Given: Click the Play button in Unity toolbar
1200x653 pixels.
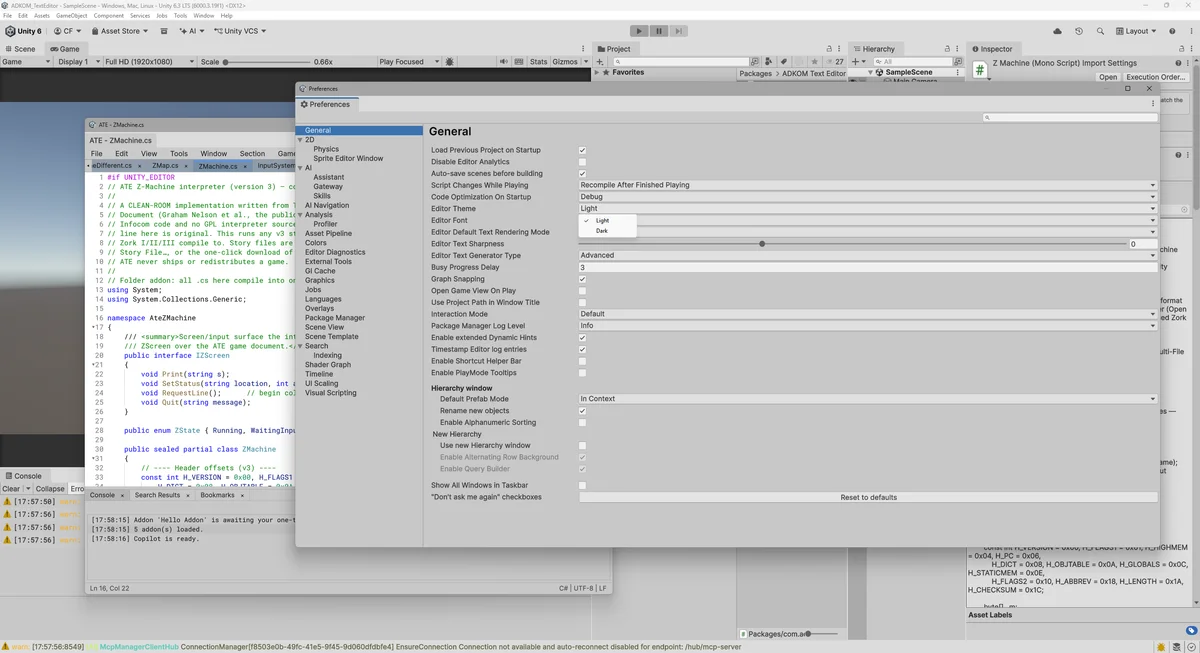Looking at the screenshot, I should point(640,31).
